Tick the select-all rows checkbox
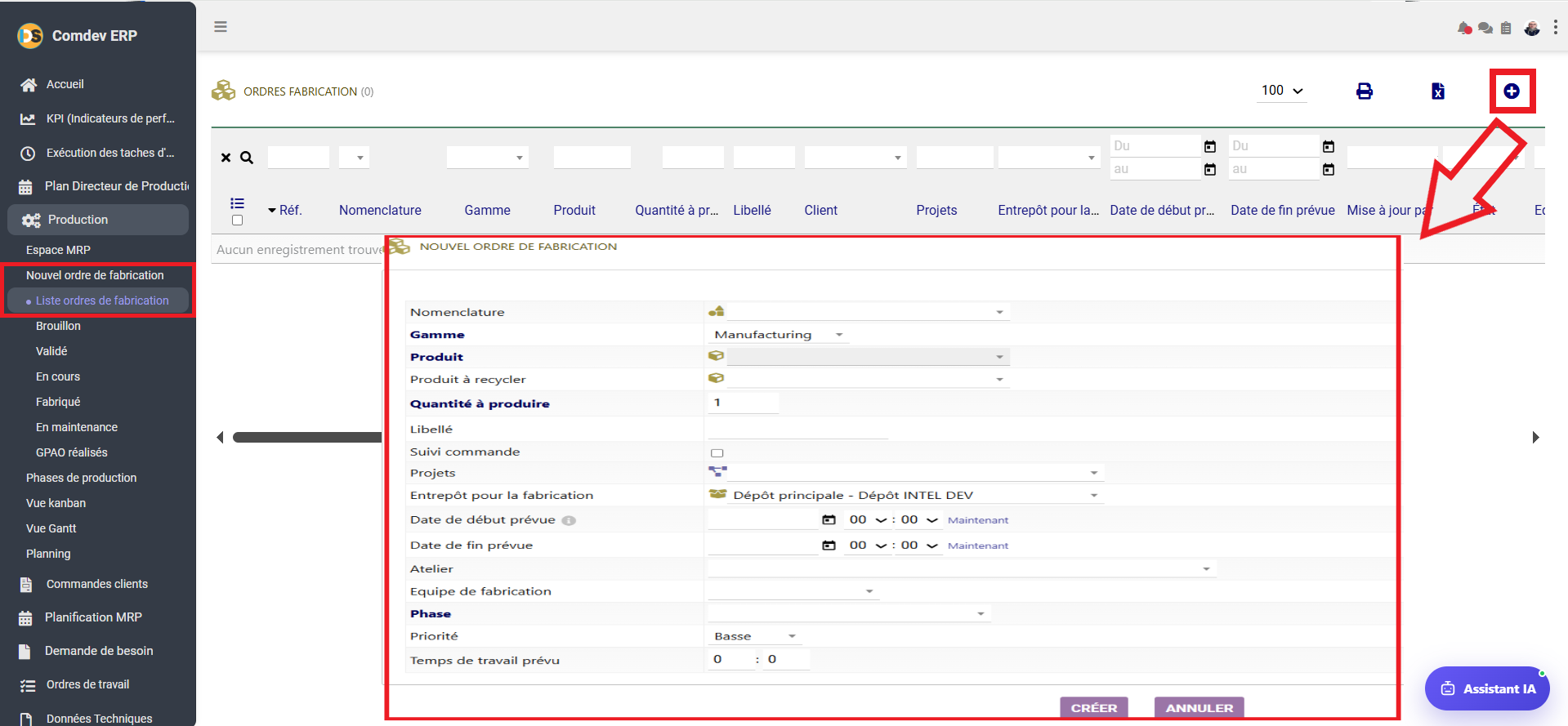This screenshot has height=726, width=1568. tap(238, 220)
